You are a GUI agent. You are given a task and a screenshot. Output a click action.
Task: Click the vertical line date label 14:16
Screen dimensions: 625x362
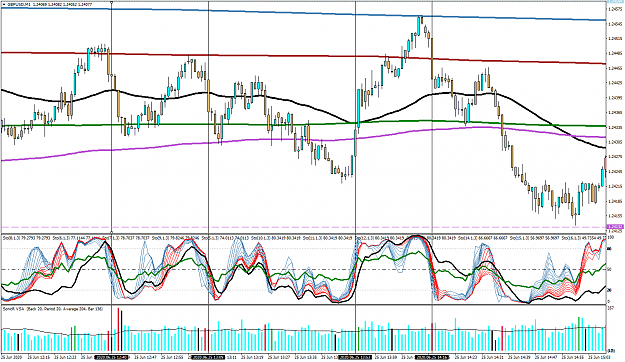tap(432, 358)
